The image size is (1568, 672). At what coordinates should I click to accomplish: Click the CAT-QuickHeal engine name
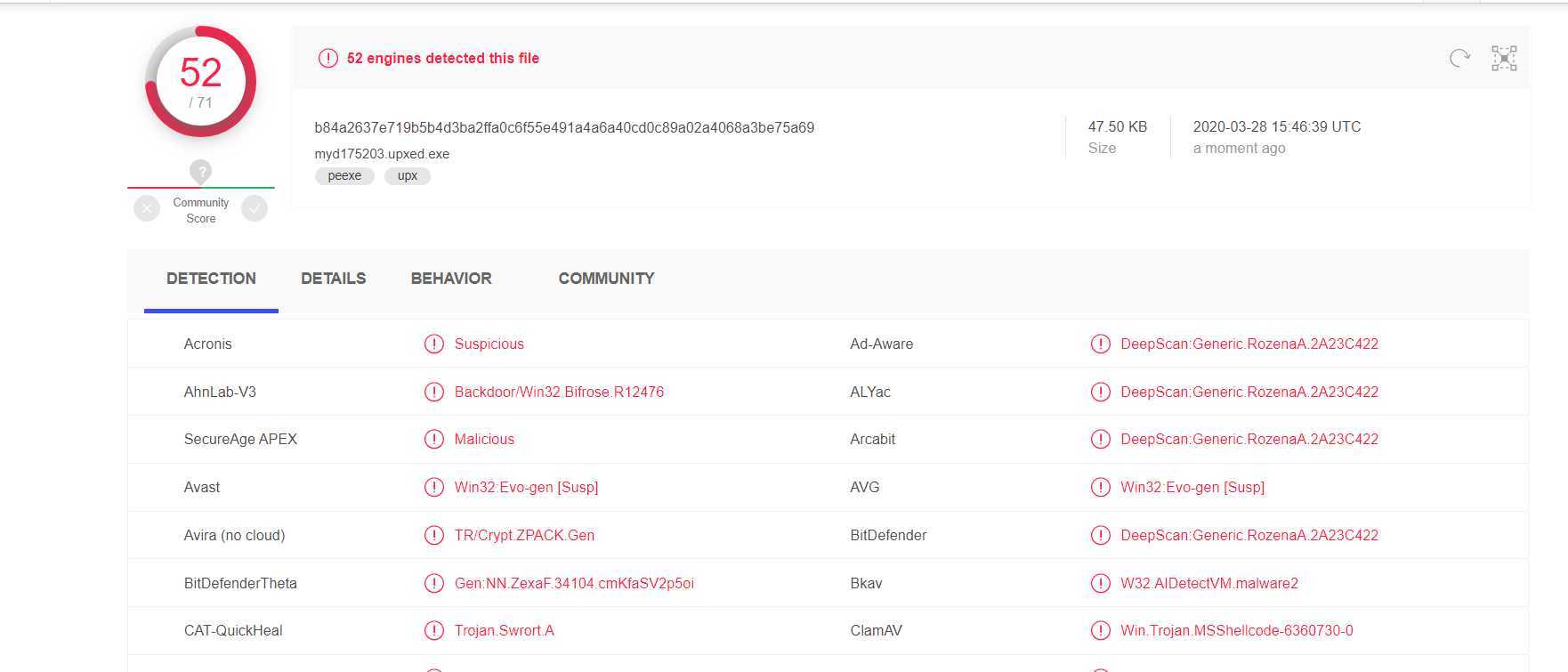pyautogui.click(x=233, y=630)
